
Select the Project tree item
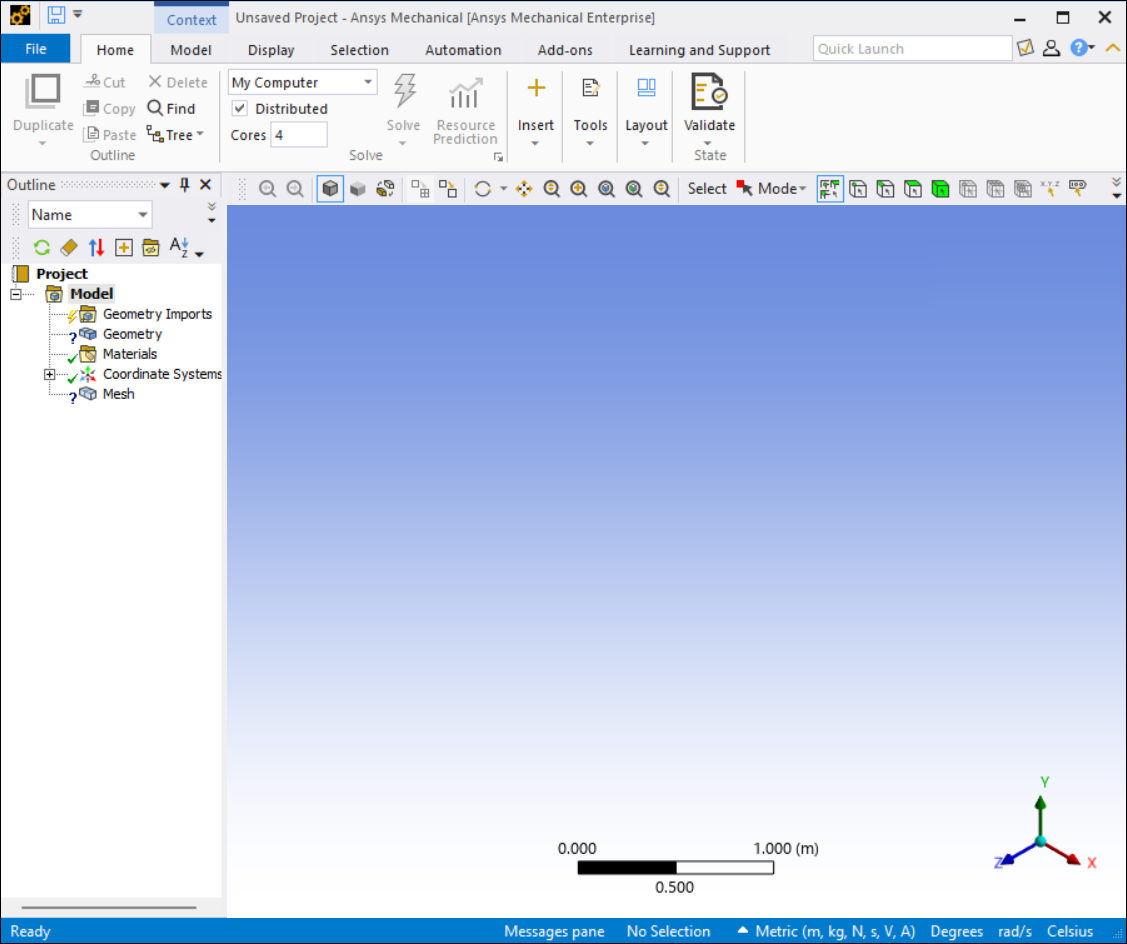(x=62, y=274)
